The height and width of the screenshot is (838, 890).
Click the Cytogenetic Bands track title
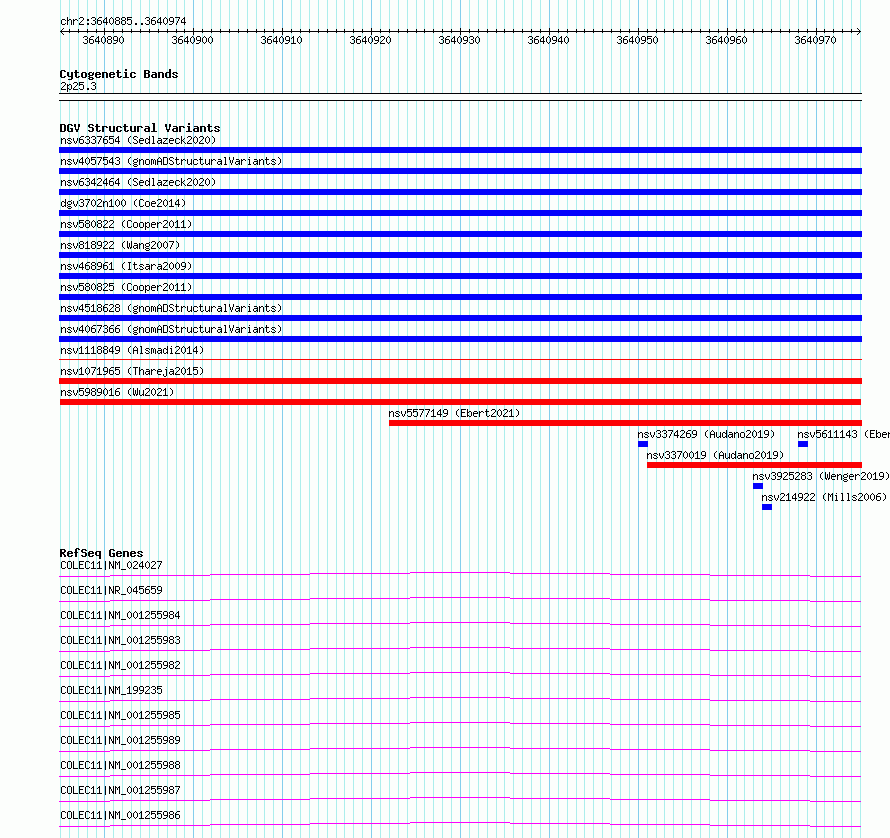(x=119, y=74)
